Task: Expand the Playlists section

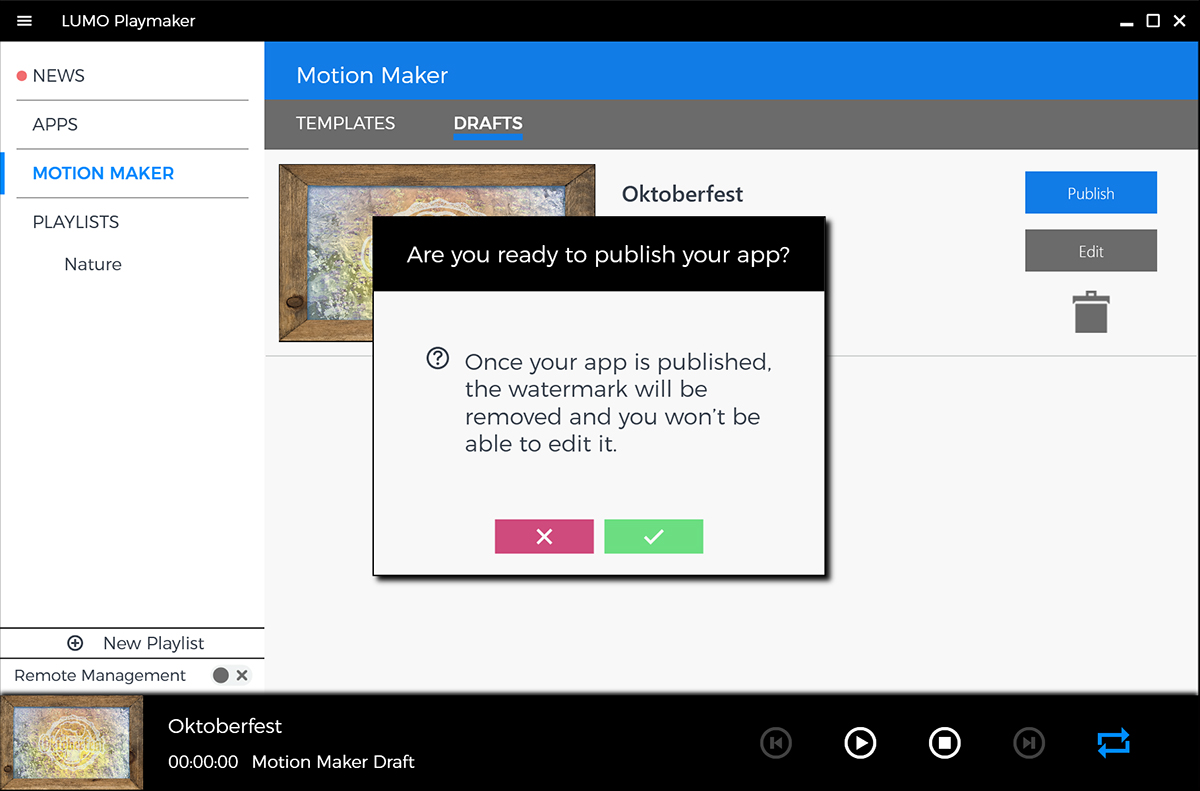Action: click(76, 222)
